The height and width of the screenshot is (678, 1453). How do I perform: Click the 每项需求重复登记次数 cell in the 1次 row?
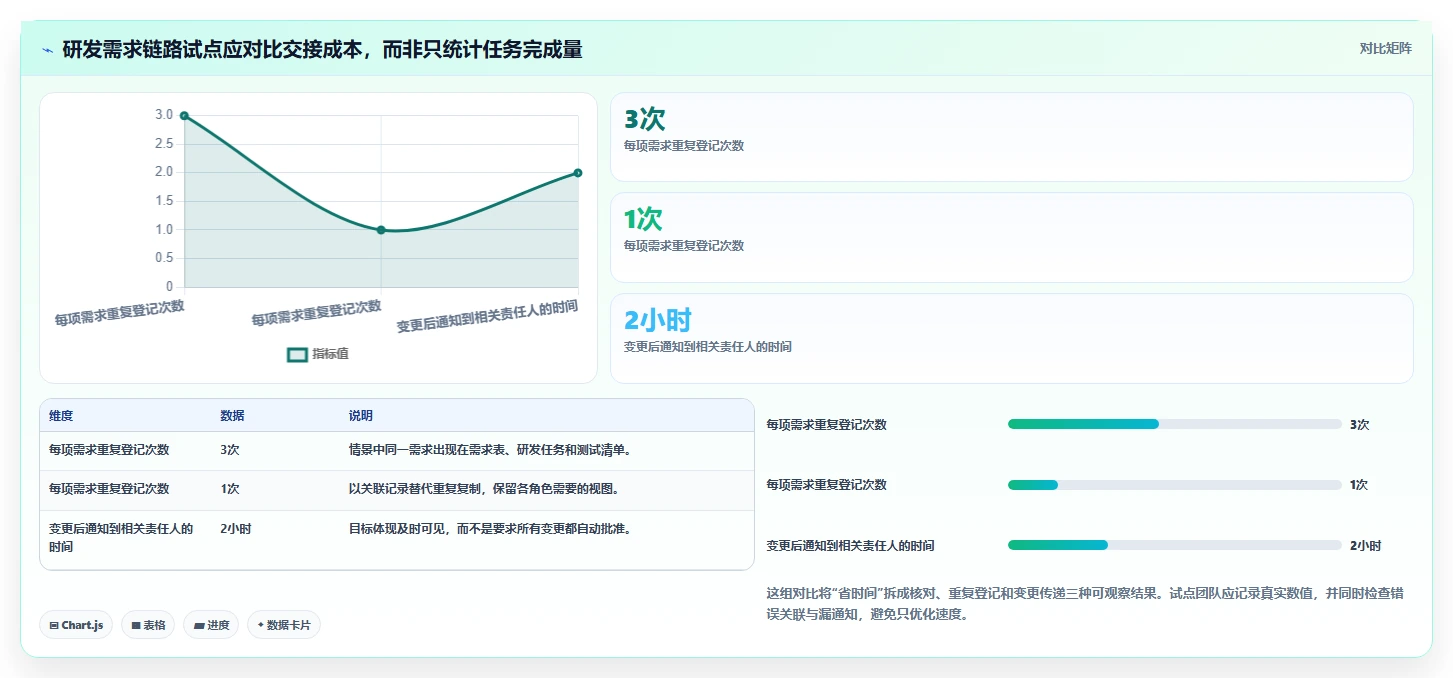tap(109, 489)
